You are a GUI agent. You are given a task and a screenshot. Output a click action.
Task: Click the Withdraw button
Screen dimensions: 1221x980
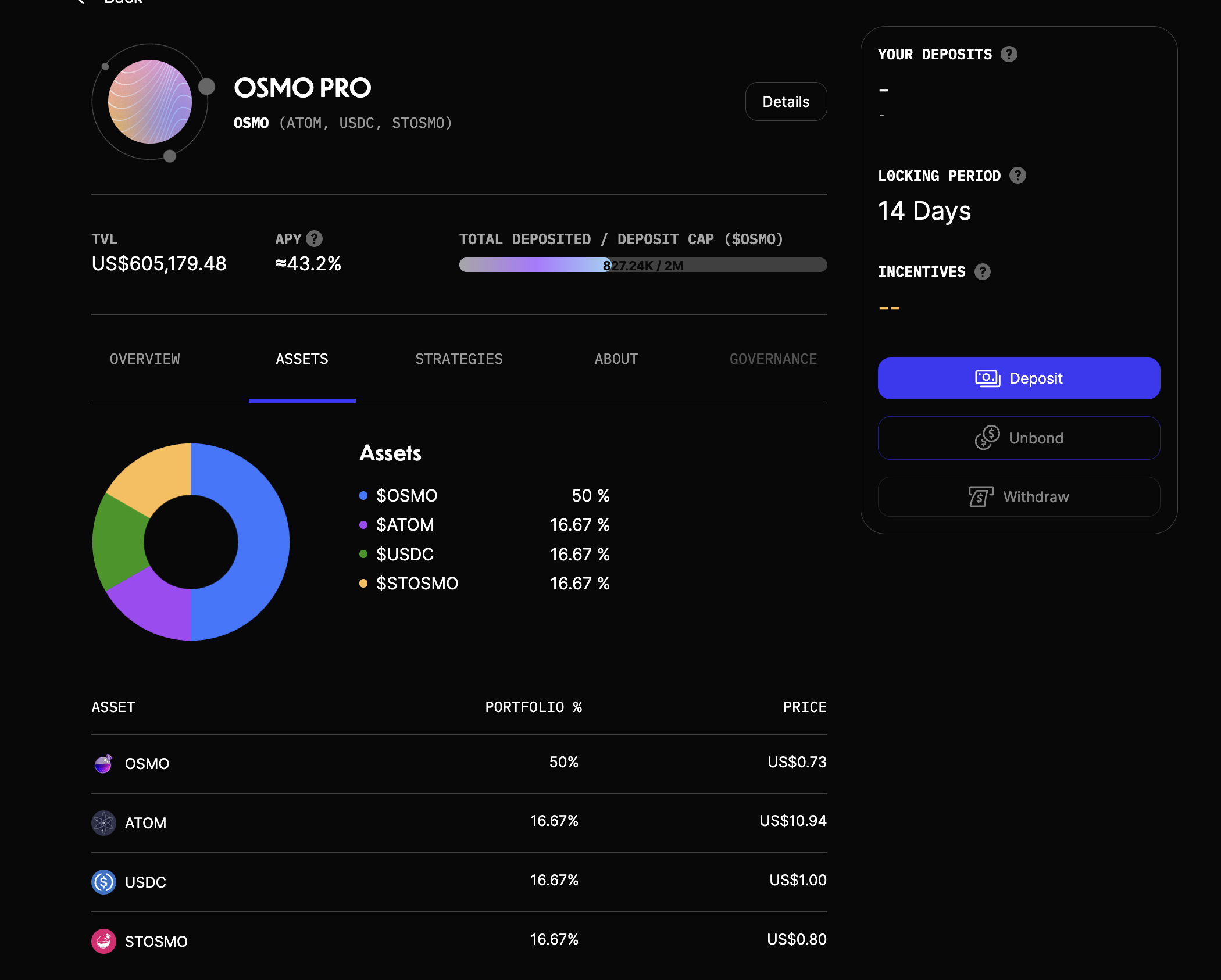1019,497
